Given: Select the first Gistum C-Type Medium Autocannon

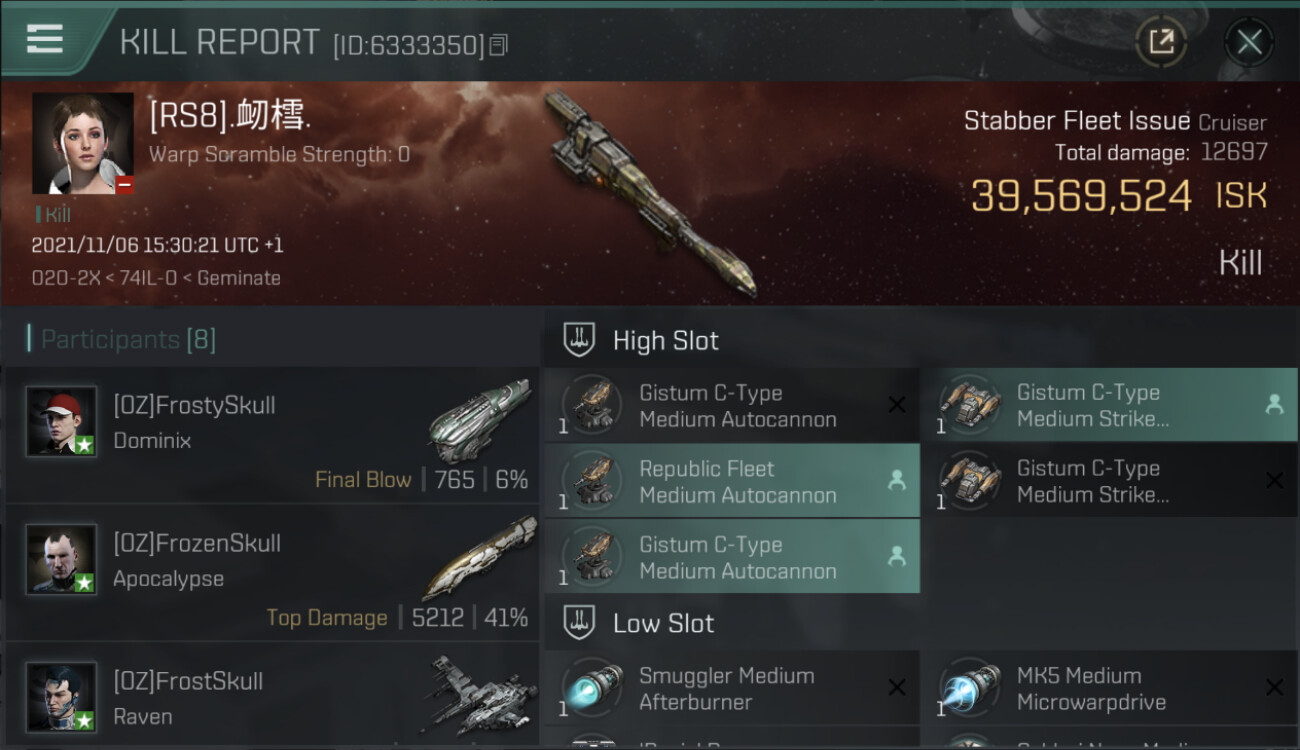Looking at the screenshot, I should coord(732,406).
